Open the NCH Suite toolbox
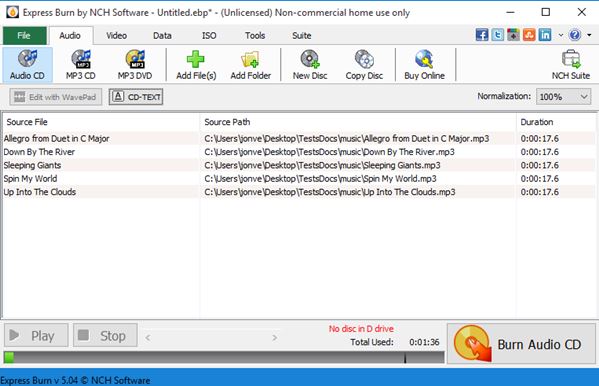The image size is (599, 386). 571,65
